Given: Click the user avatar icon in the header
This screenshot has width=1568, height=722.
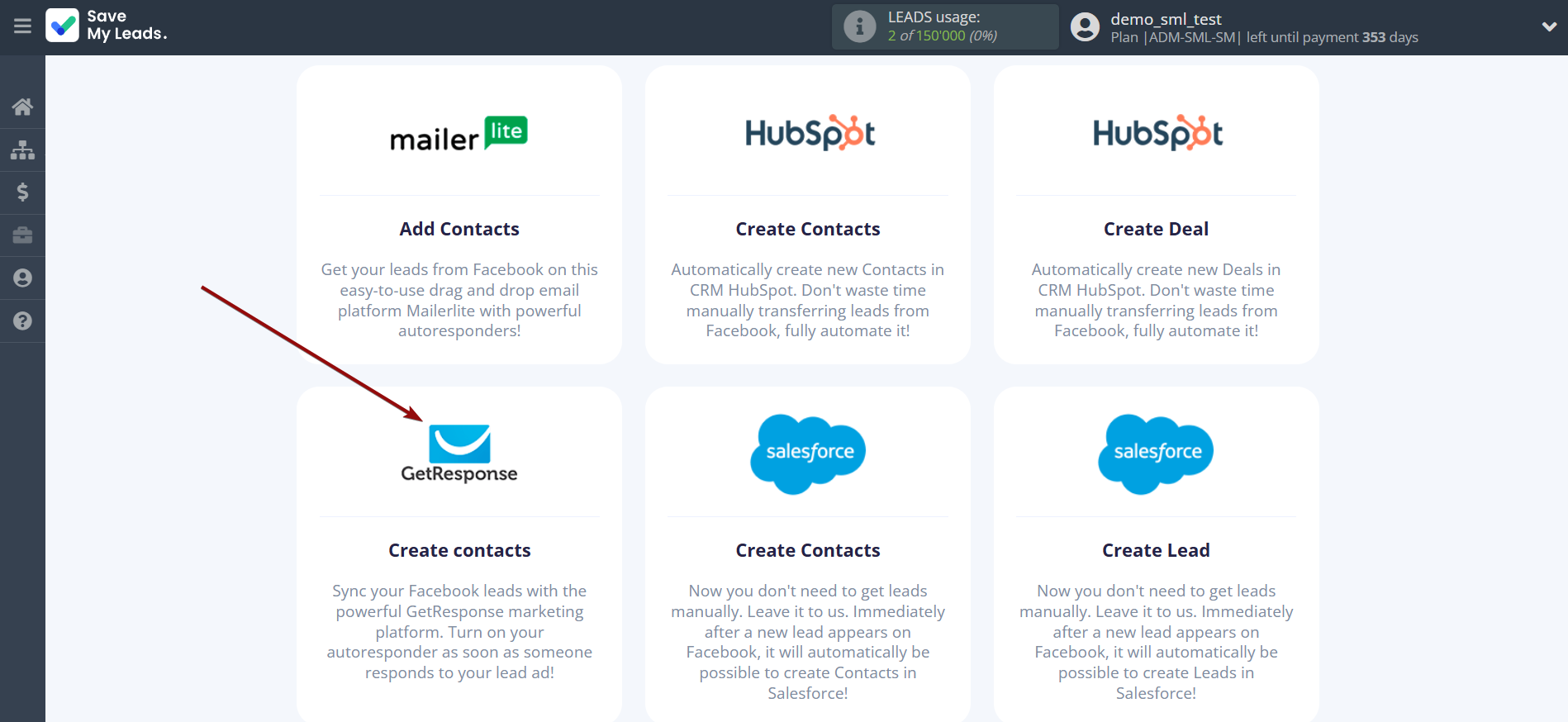Looking at the screenshot, I should [1085, 27].
